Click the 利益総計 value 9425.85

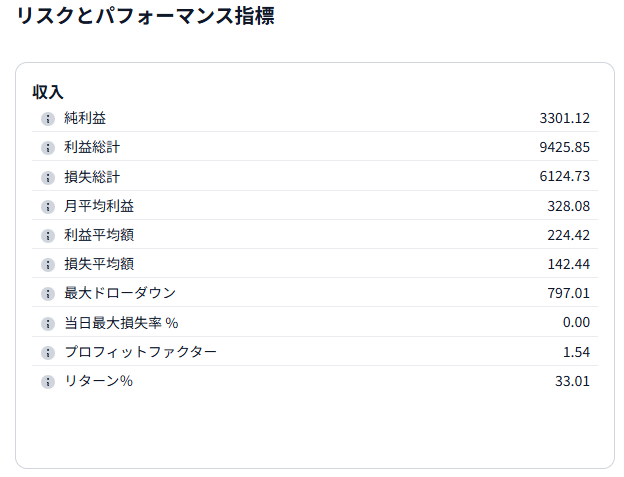(564, 147)
